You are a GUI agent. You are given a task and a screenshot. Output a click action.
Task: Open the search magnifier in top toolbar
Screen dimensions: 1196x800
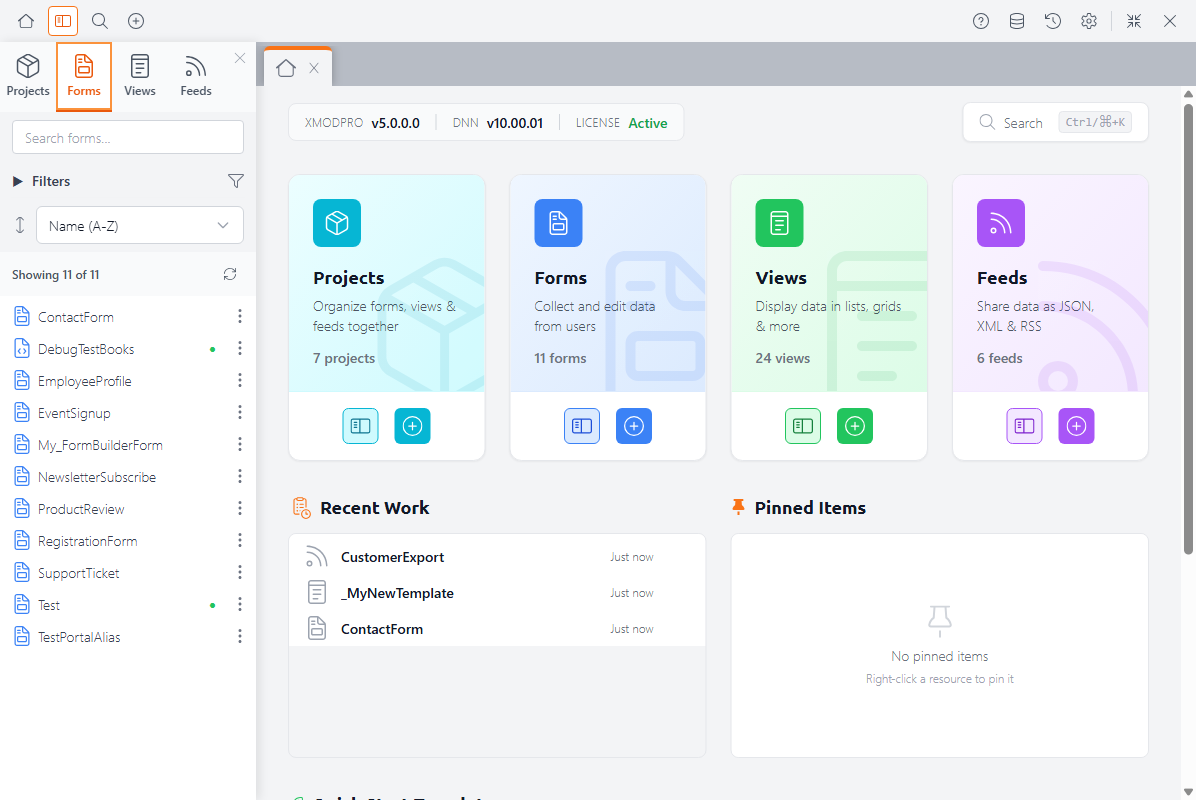[x=99, y=21]
